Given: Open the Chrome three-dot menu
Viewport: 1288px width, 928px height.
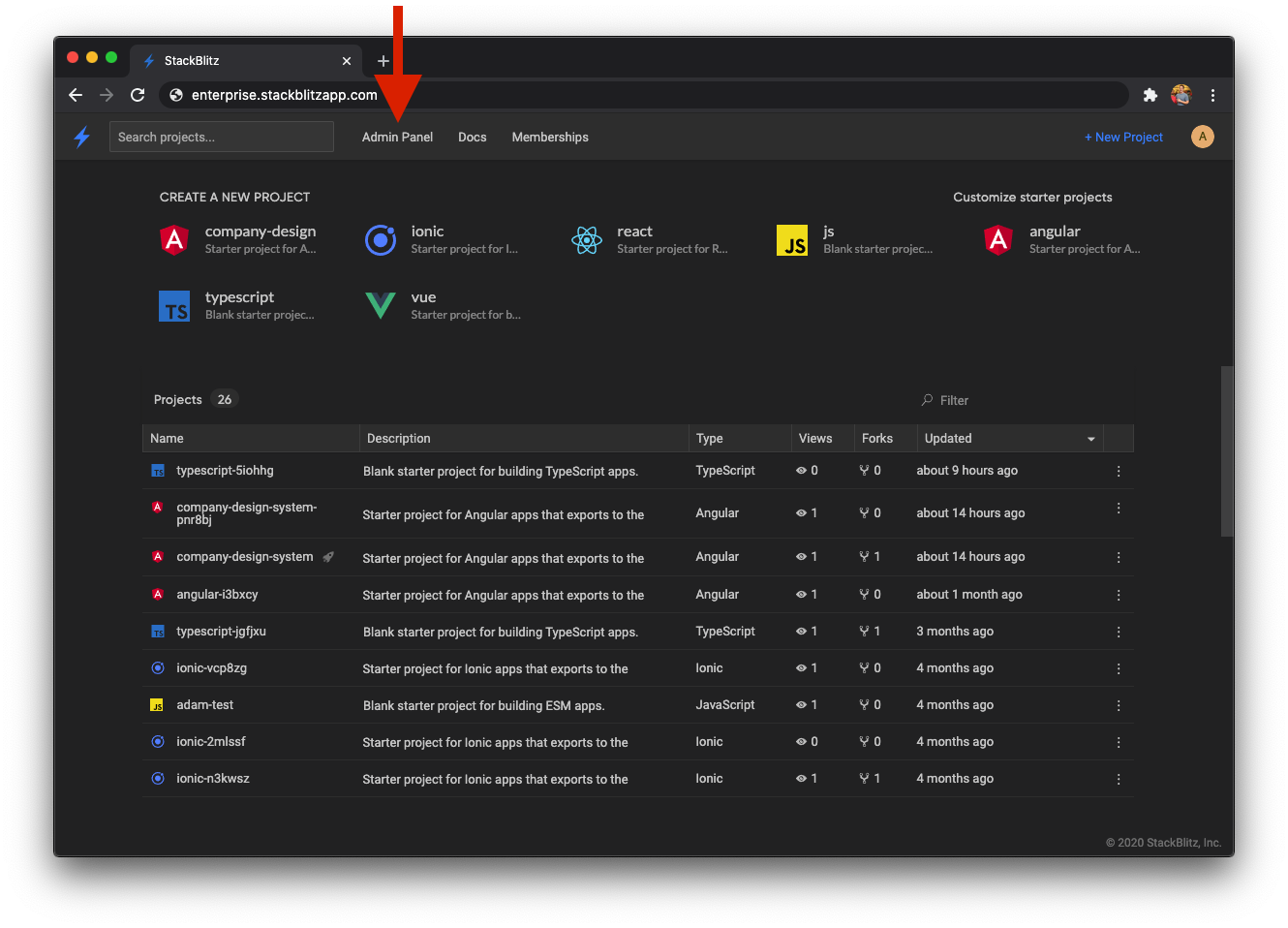Looking at the screenshot, I should (x=1212, y=95).
